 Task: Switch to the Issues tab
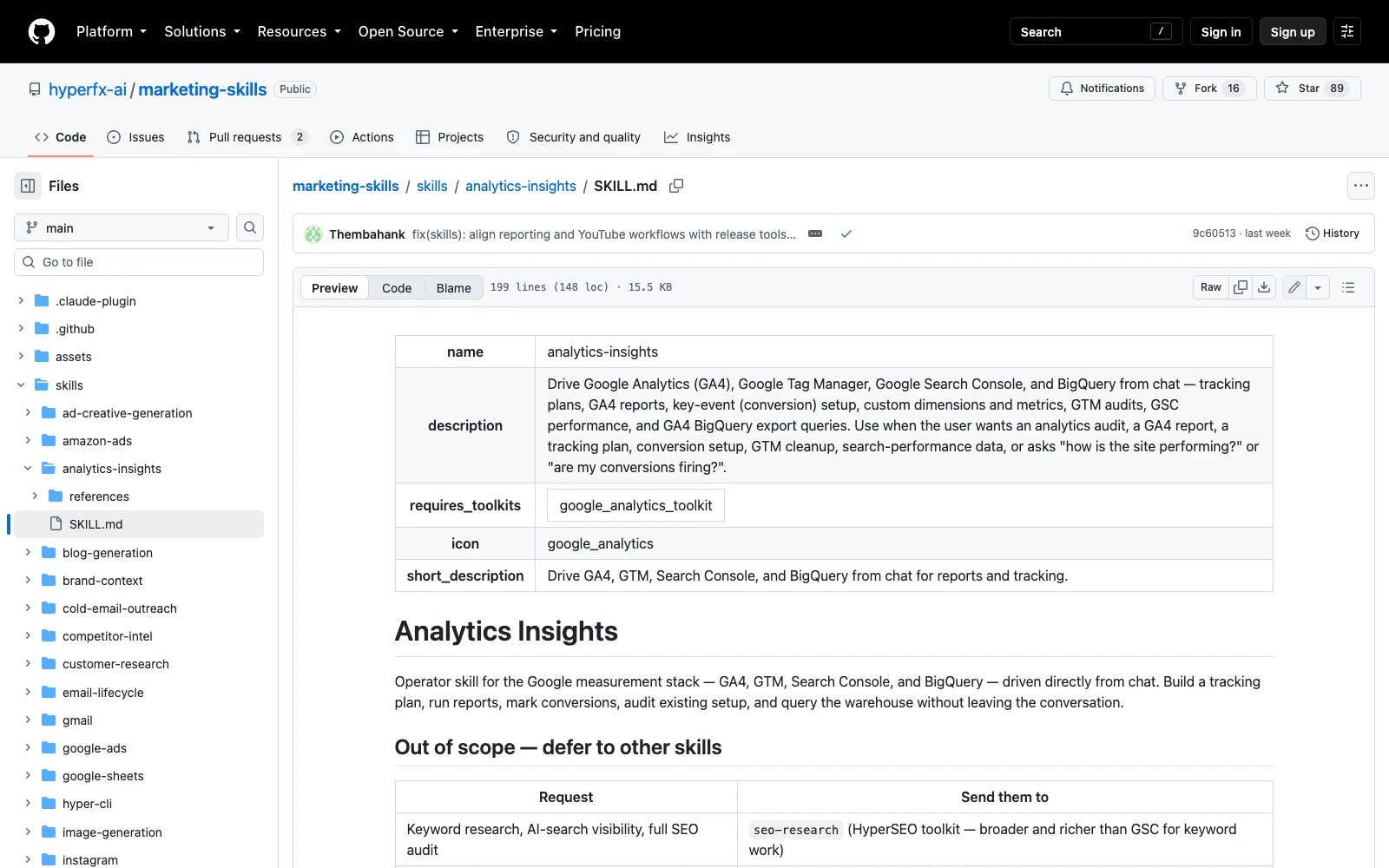click(x=135, y=137)
